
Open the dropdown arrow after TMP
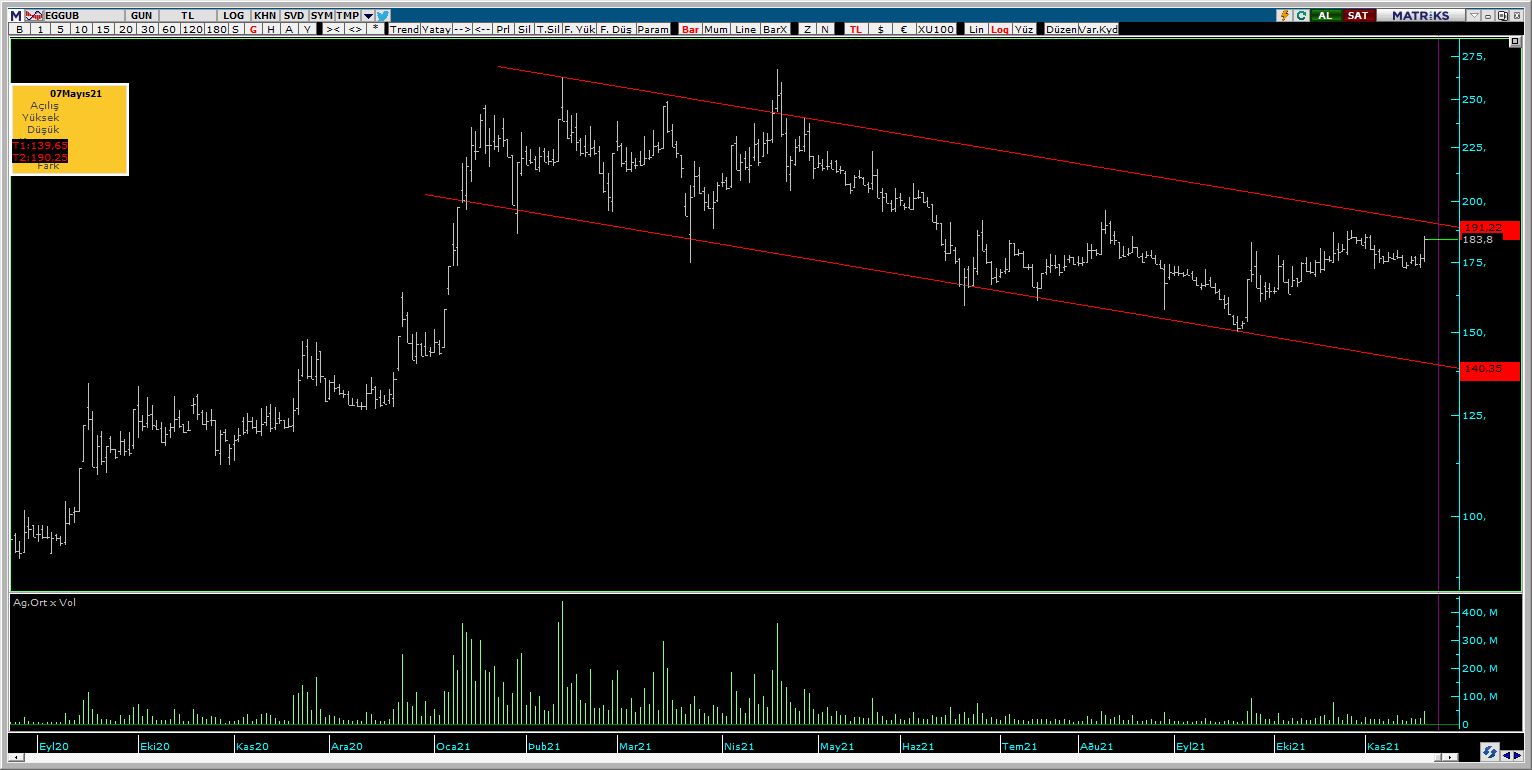[368, 16]
